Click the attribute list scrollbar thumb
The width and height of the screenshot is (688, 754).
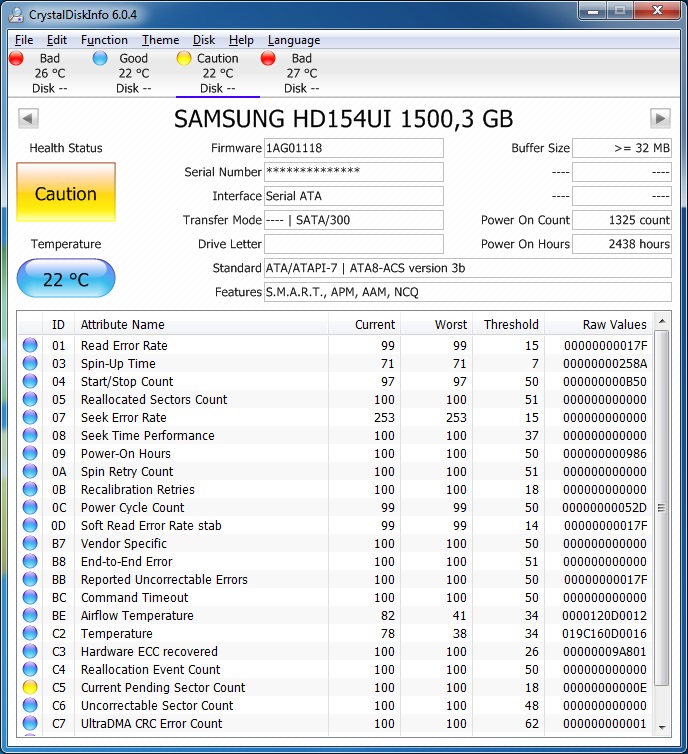(x=662, y=507)
